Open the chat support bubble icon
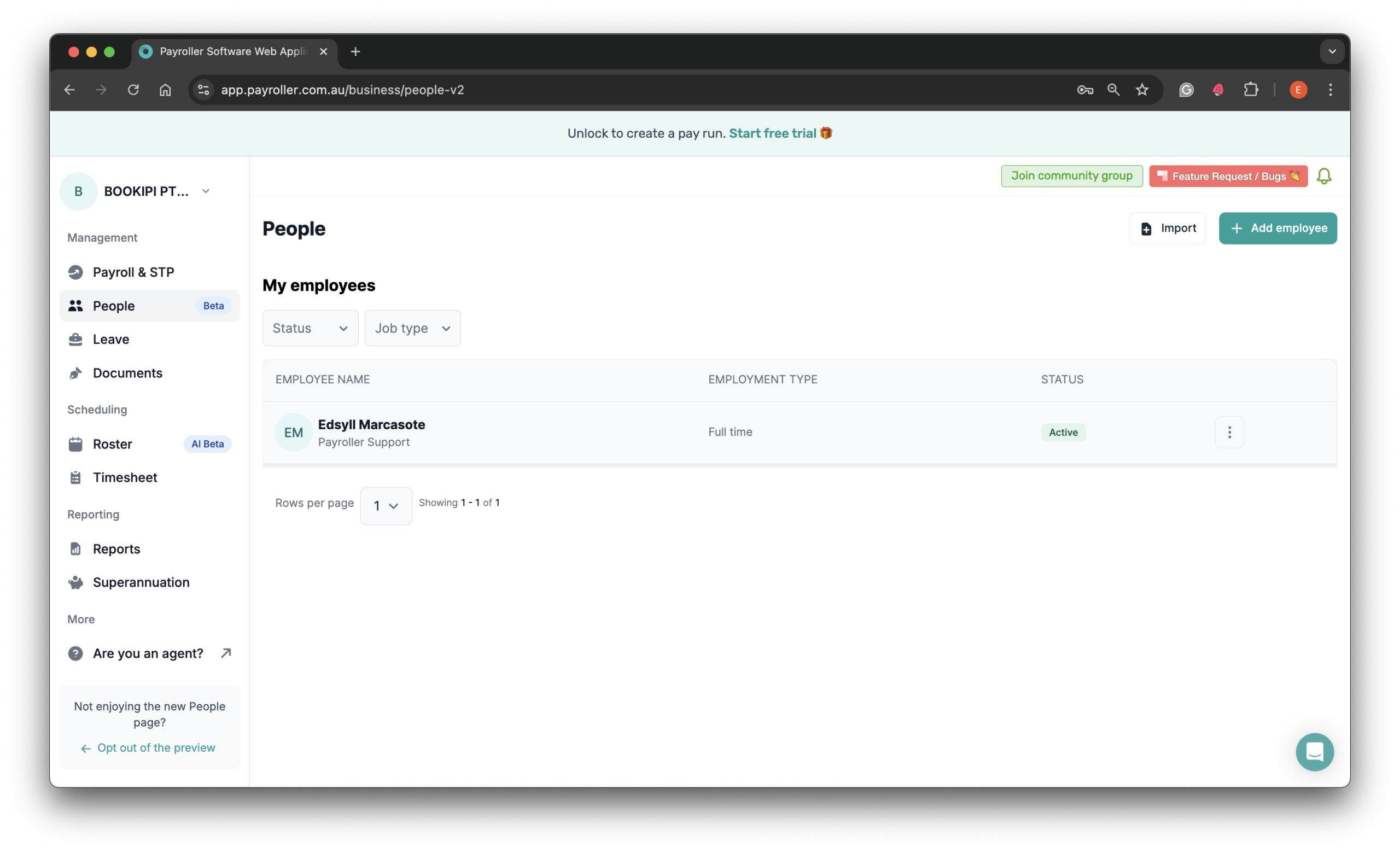The image size is (1400, 853). [1315, 752]
